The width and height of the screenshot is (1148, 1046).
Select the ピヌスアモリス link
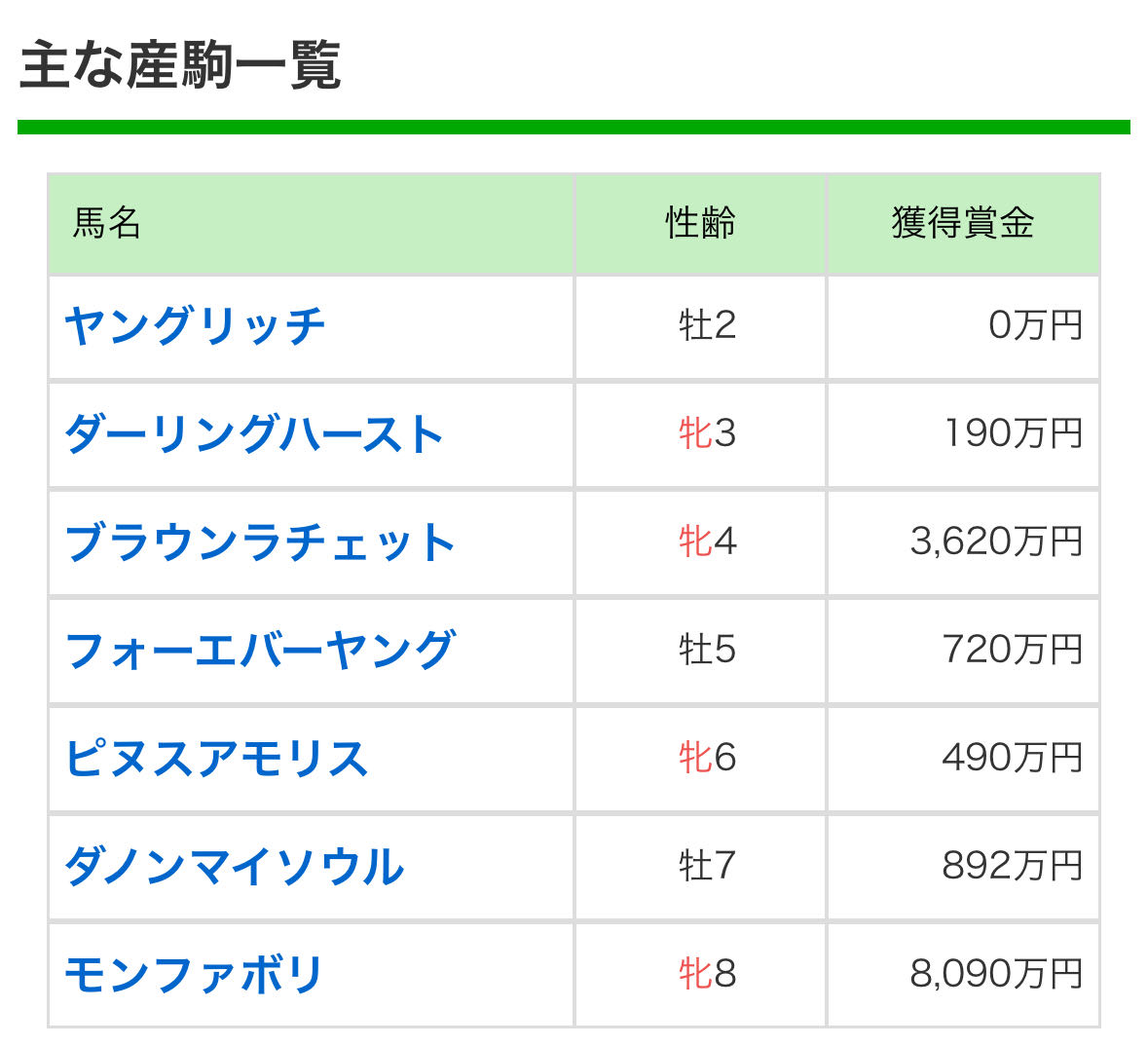[x=216, y=759]
